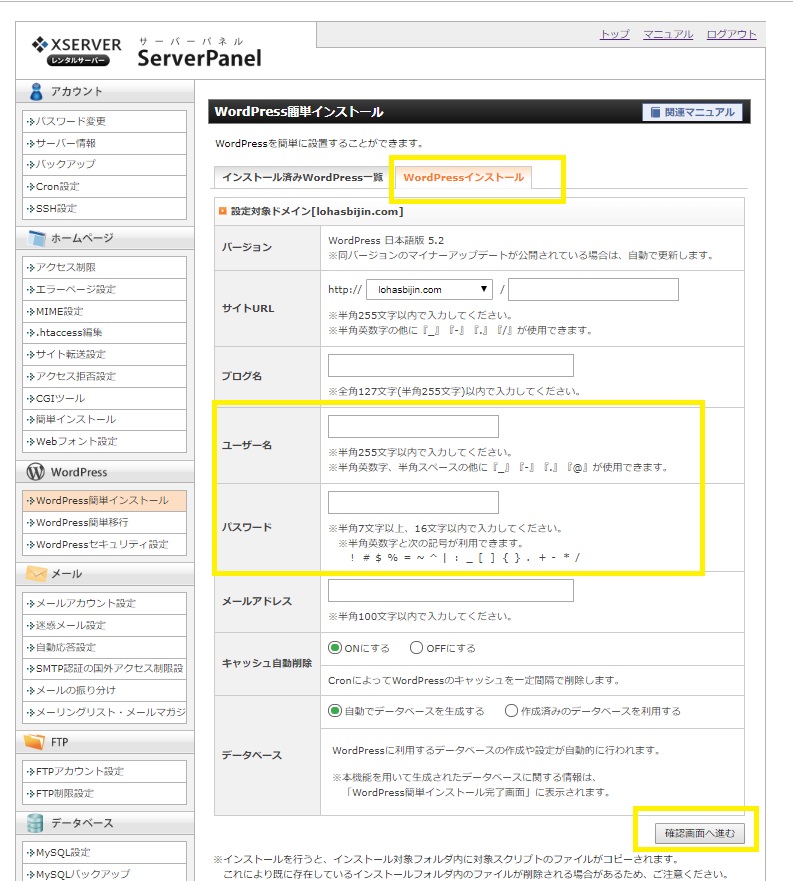
Task: Click the site URL path input field
Action: 593,289
